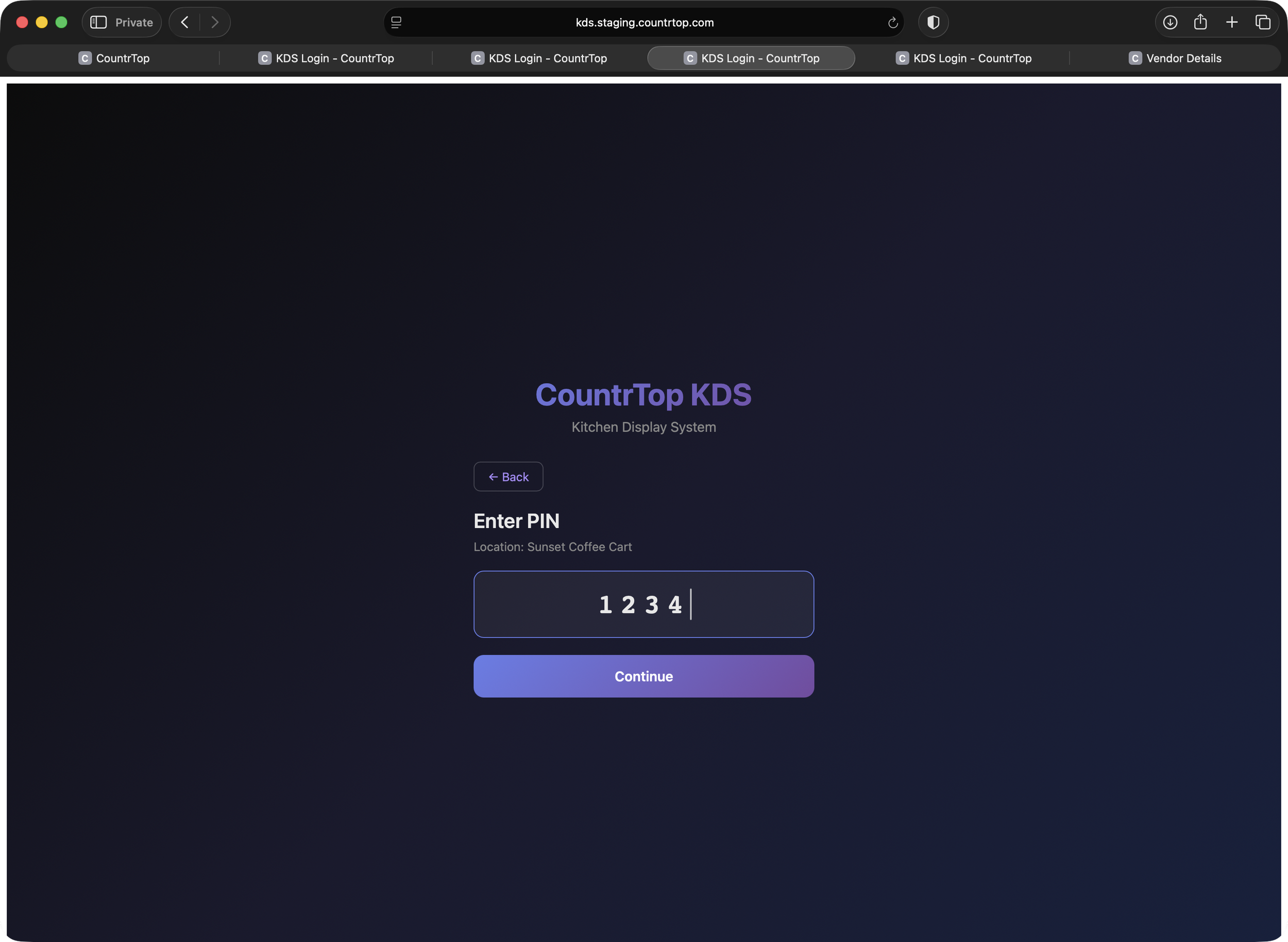The height and width of the screenshot is (942, 1288).
Task: Click the Location: Sunset Coffee Cart text
Action: pos(552,546)
